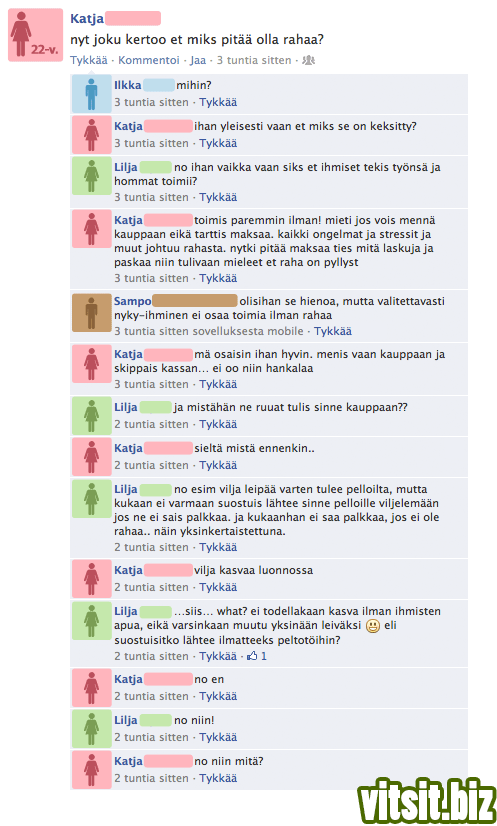Click Katja's pink avatar on last comment

click(92, 770)
